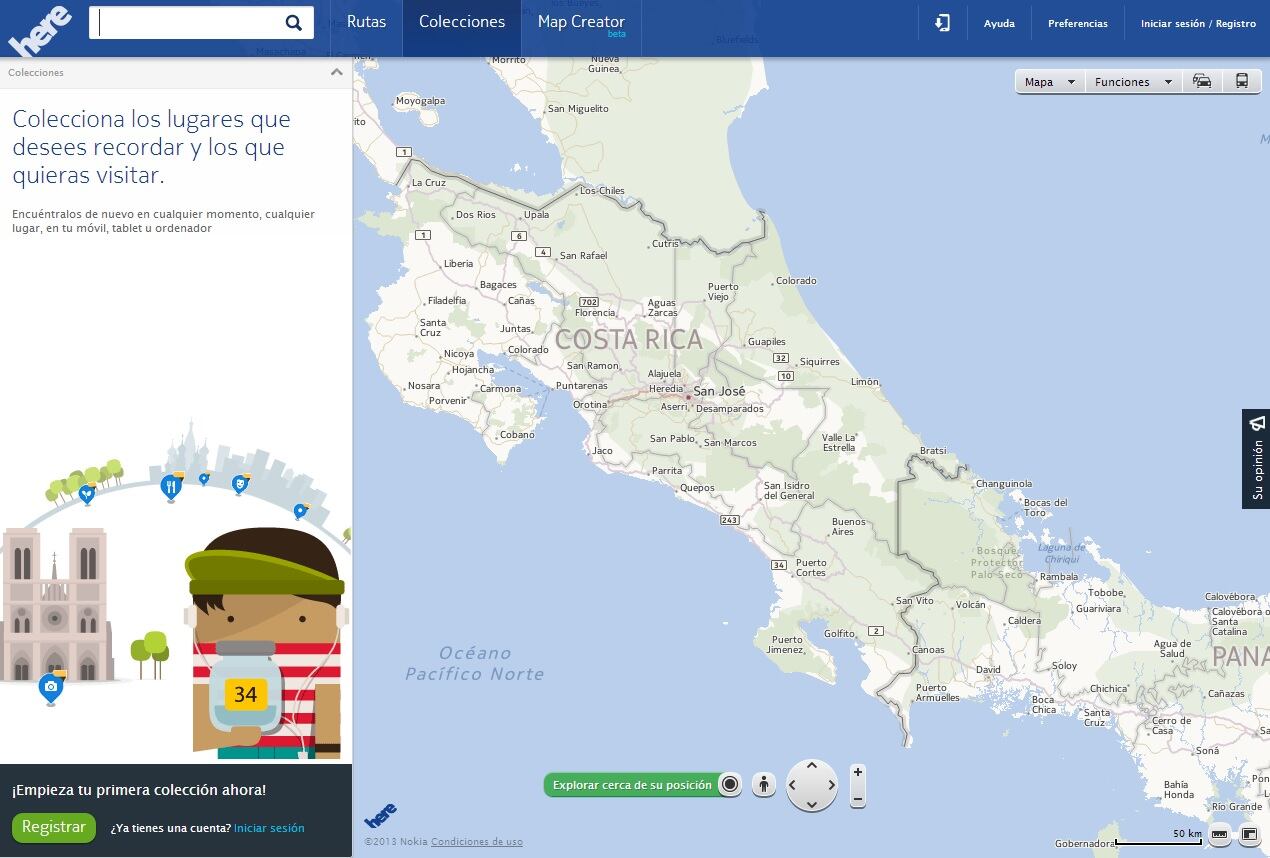Focus the search input field

click(188, 23)
